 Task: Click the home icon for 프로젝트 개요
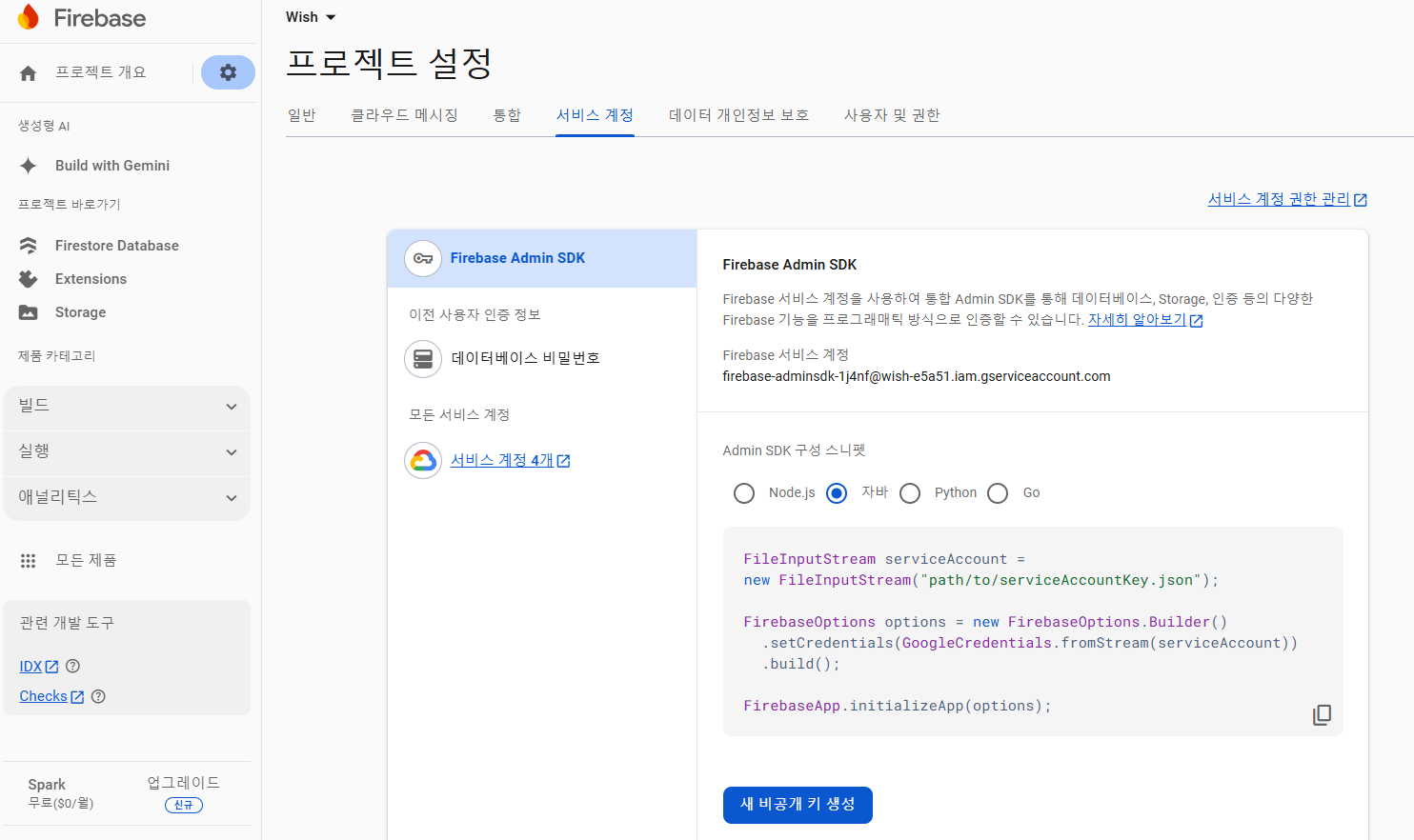[x=29, y=73]
